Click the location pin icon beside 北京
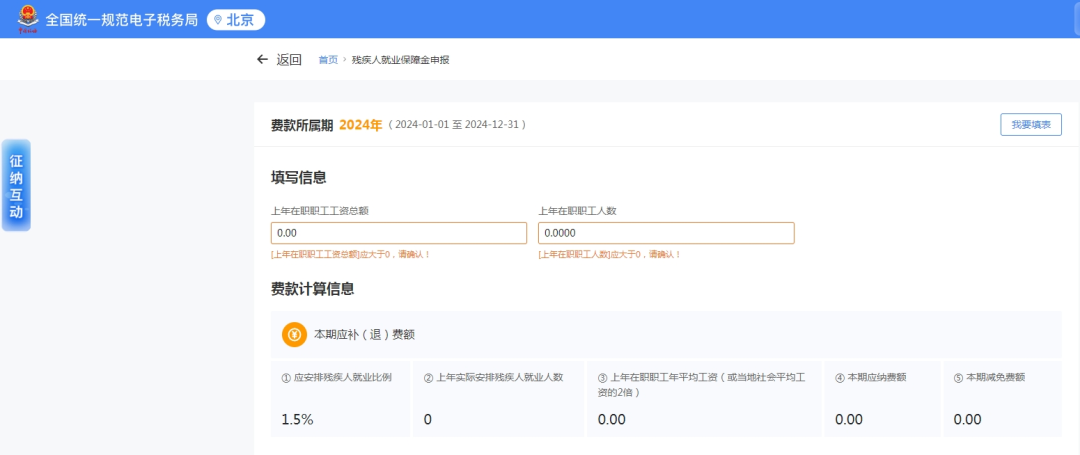Viewport: 1080px width, 455px height. tap(218, 19)
